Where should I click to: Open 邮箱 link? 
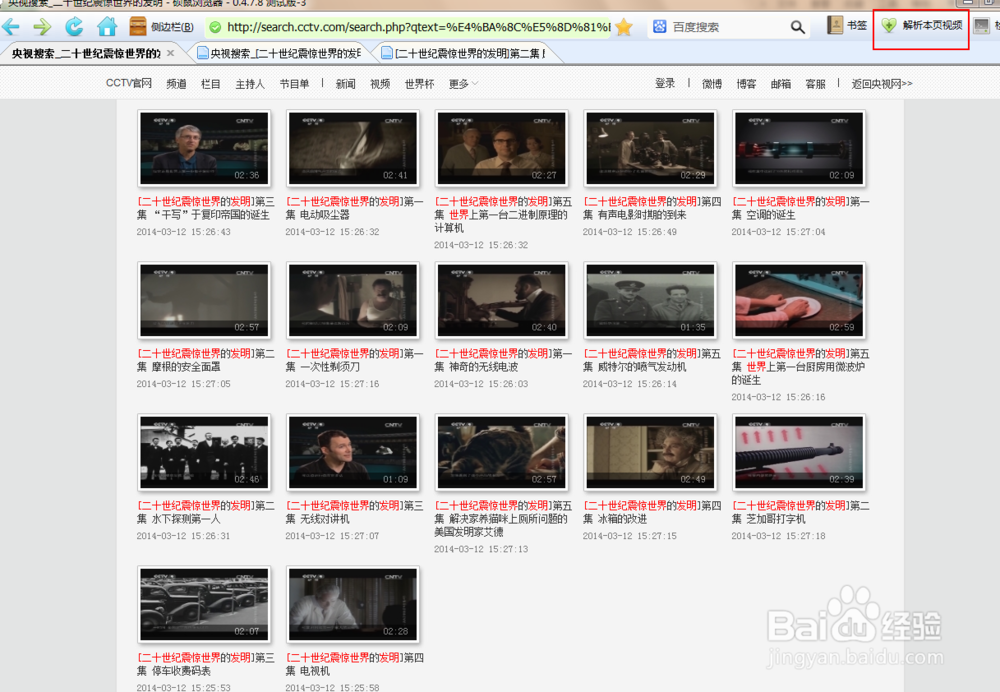click(x=781, y=84)
